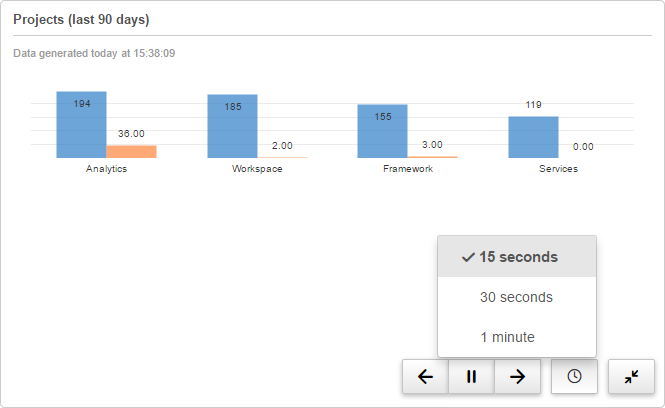Image resolution: width=665 pixels, height=408 pixels.
Task: Choose 30 seconds refresh interval
Action: pyautogui.click(x=517, y=297)
